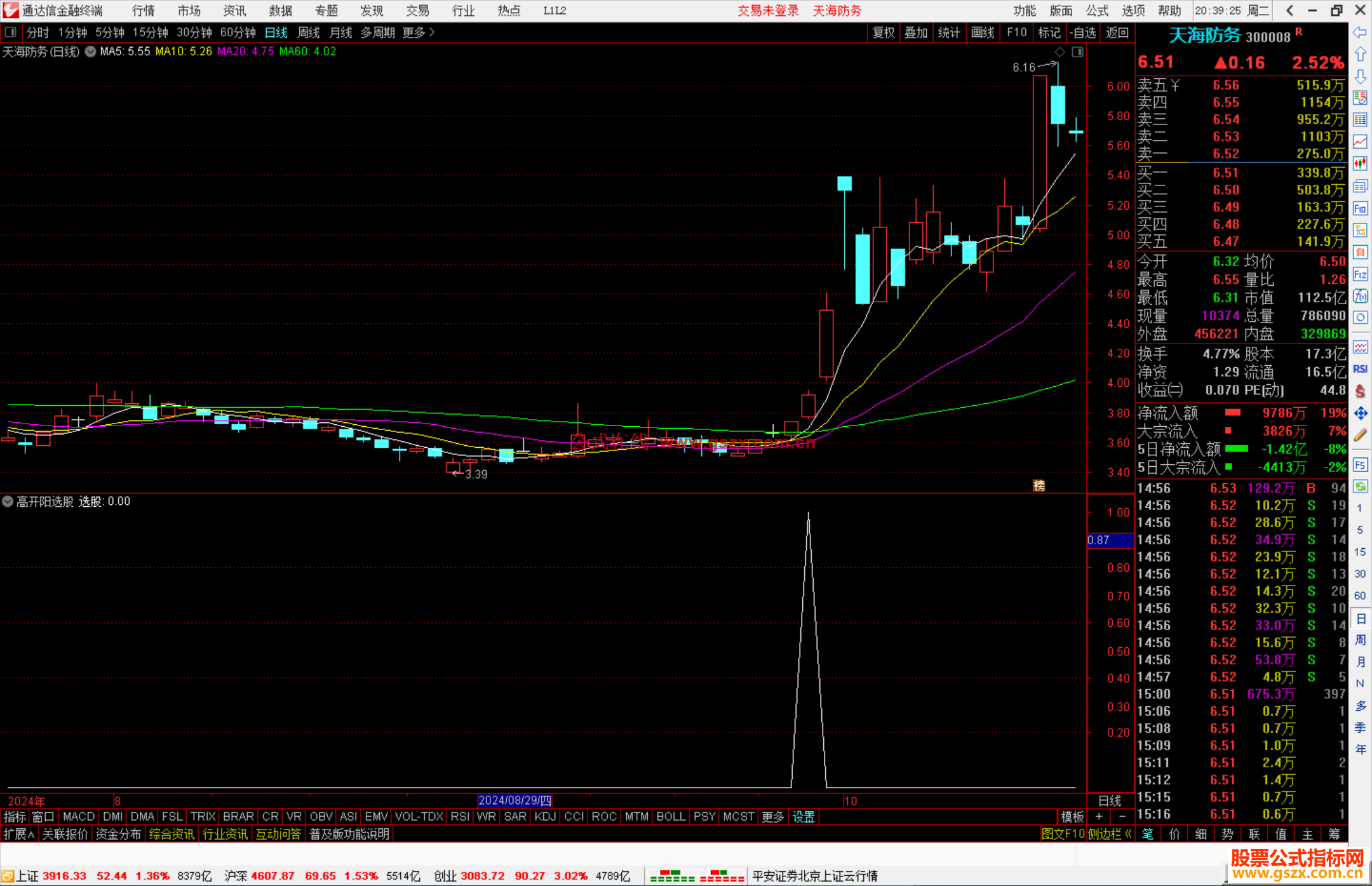Select the pencil drawing icon in sidebar
The height and width of the screenshot is (886, 1372).
[x=1360, y=435]
